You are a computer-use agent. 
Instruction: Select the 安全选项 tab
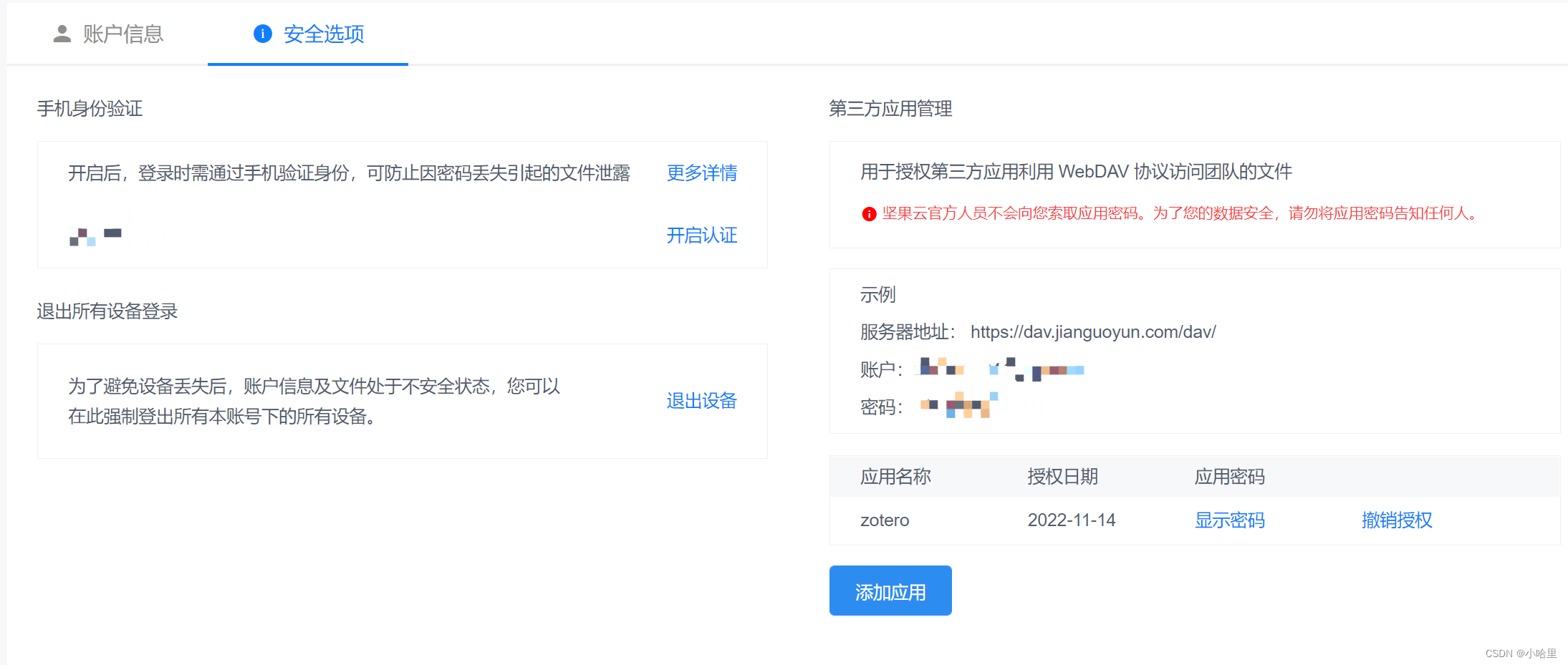pos(309,34)
